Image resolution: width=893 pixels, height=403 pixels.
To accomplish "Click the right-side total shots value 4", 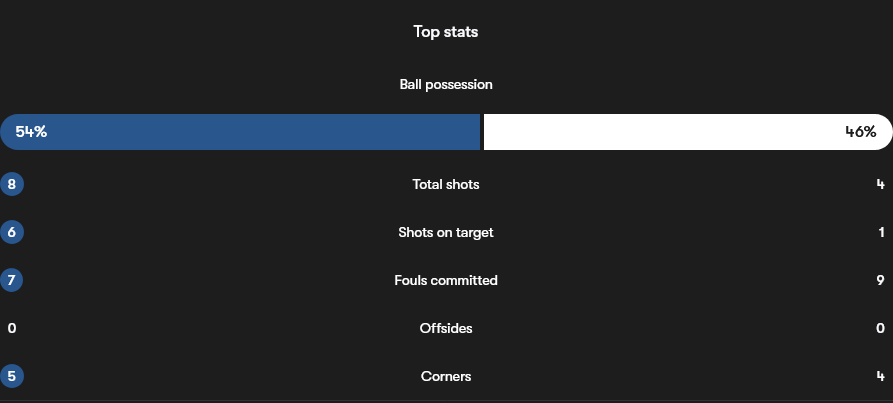I will click(880, 184).
